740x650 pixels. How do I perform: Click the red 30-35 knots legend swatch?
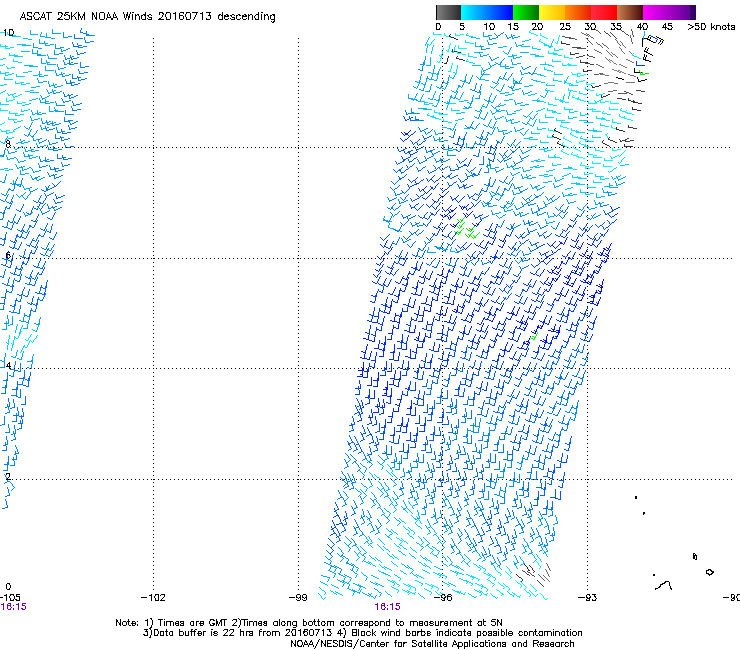(604, 12)
